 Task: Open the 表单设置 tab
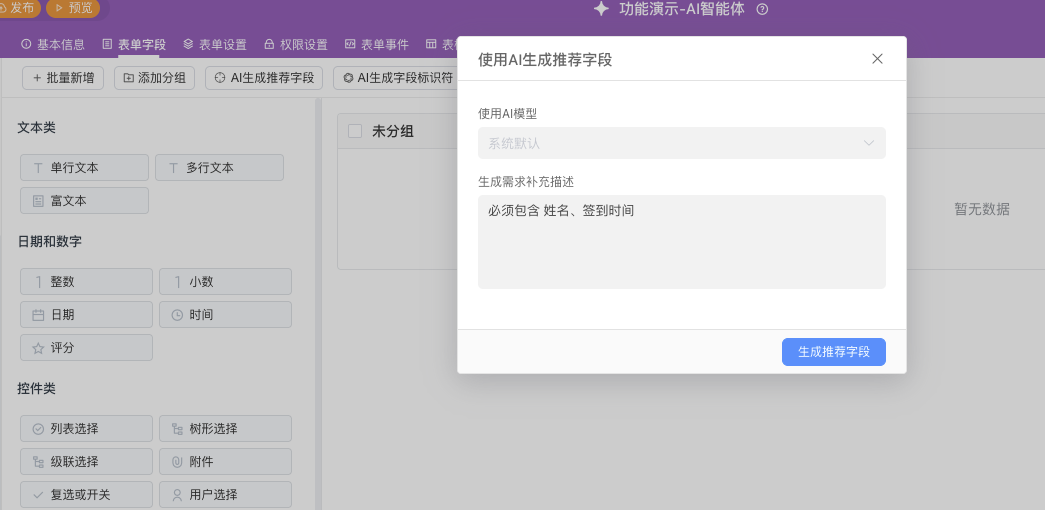point(215,45)
